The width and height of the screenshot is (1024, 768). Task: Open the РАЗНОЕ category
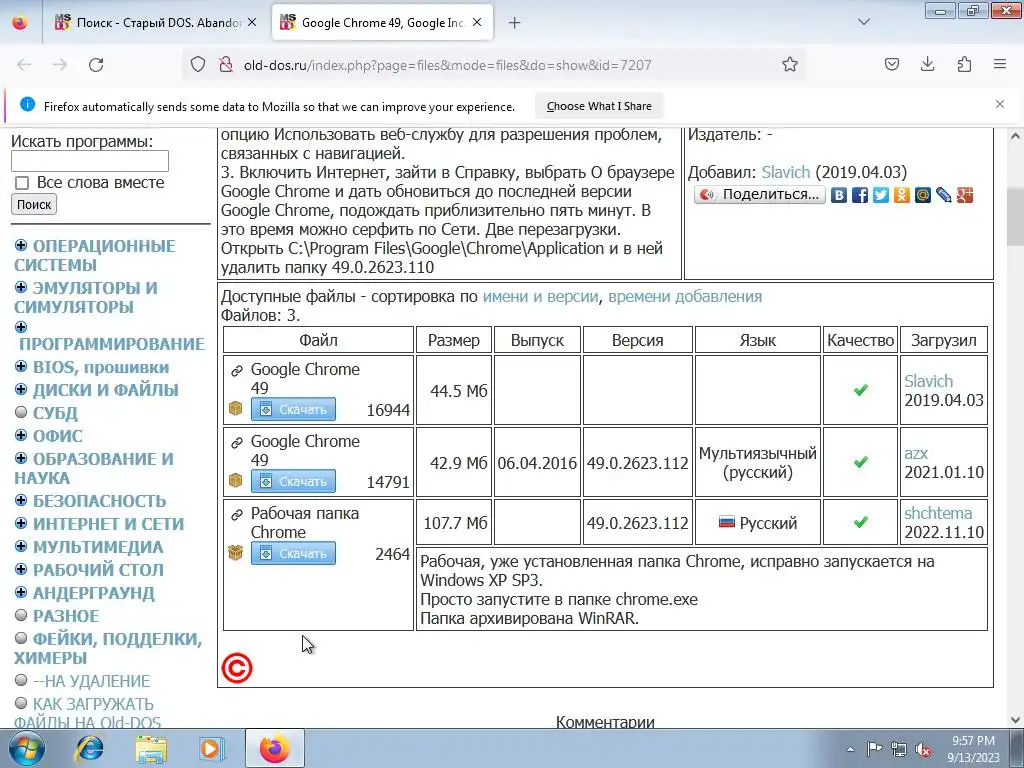66,616
